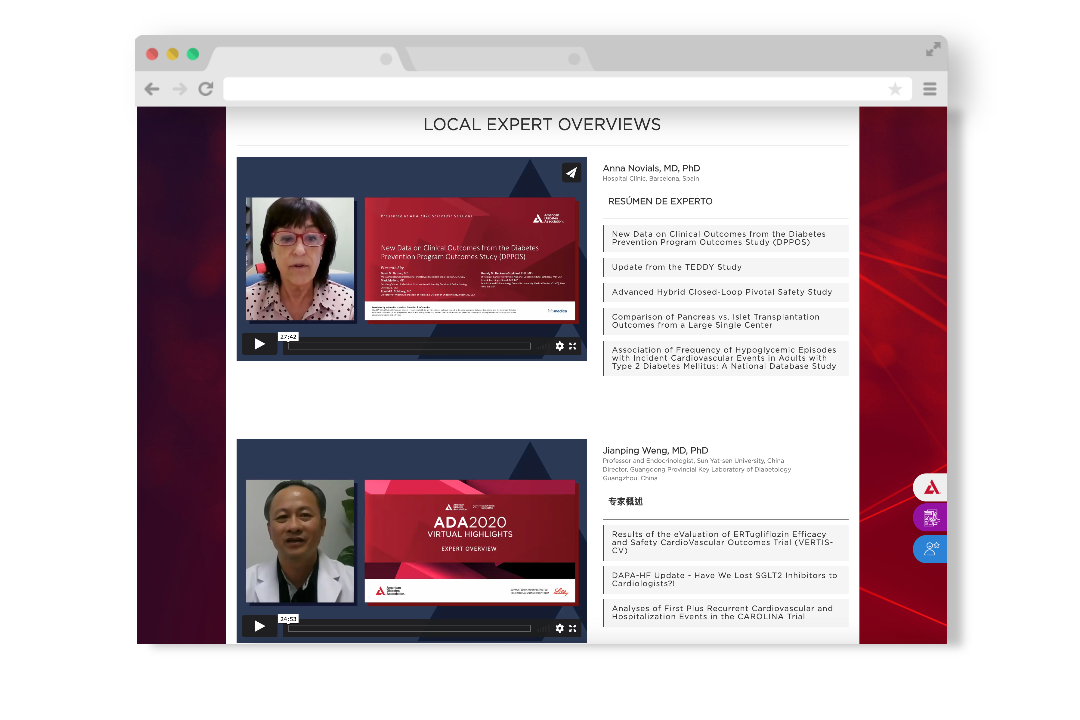The image size is (1080, 720).
Task: Select DAPA-HF Update topic link
Action: 724,579
